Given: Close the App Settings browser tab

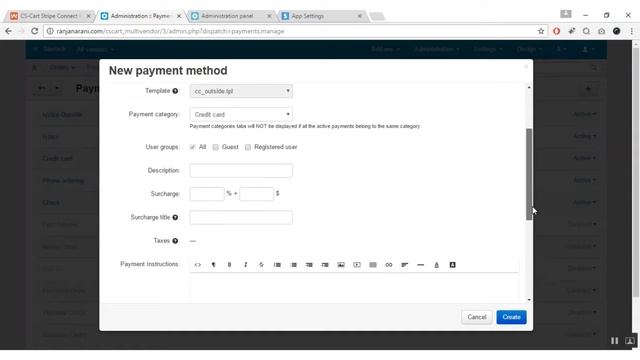Looking at the screenshot, I should coord(360,16).
